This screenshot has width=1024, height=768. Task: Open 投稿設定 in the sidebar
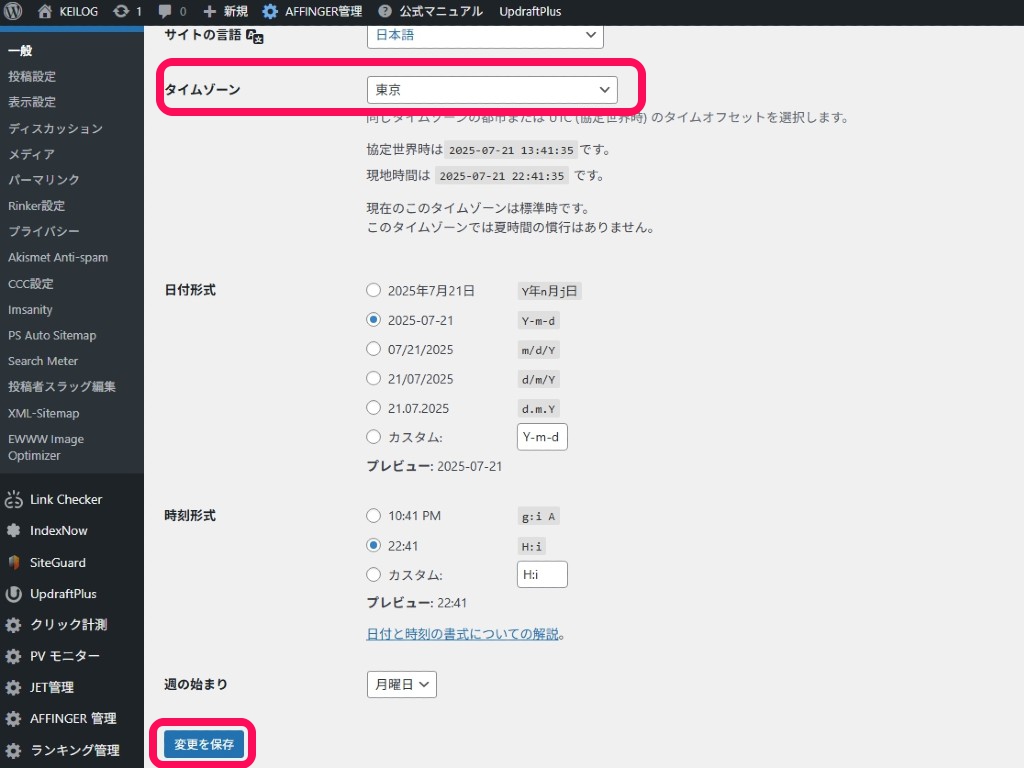[32, 76]
